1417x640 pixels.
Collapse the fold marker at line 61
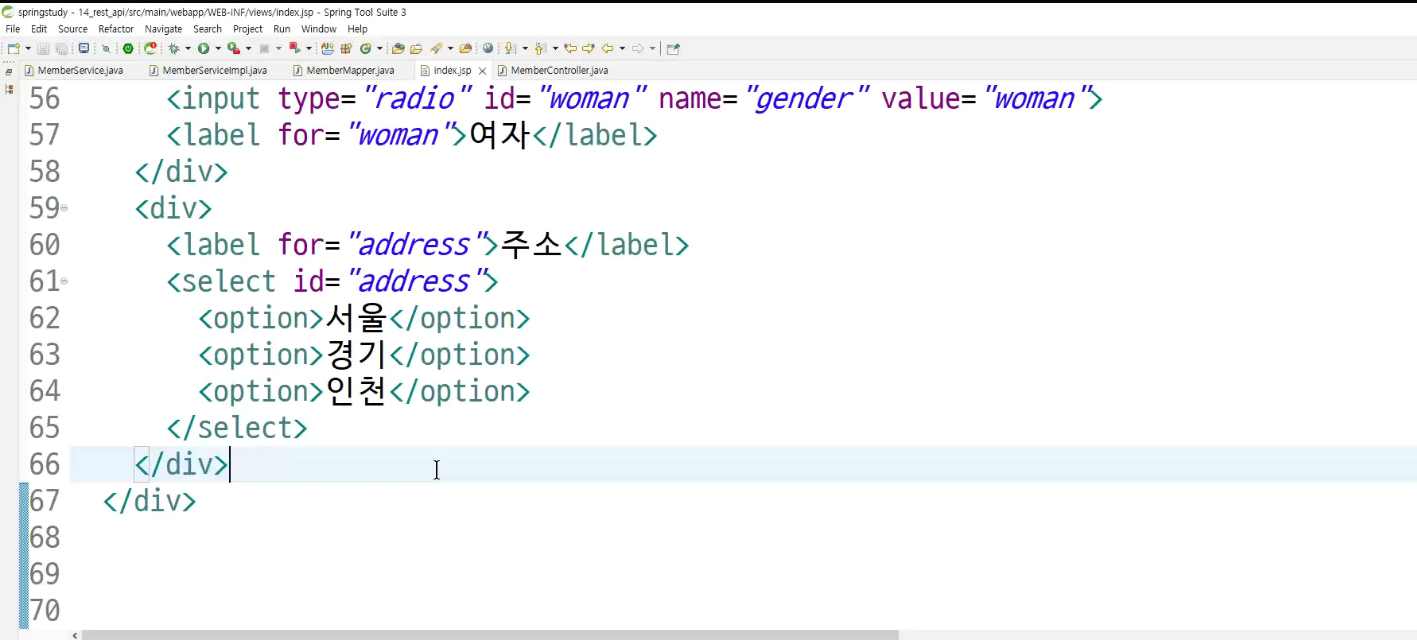tap(64, 282)
